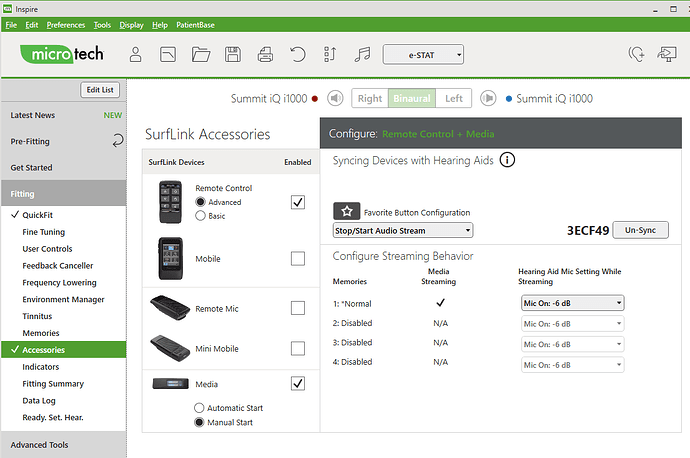The width and height of the screenshot is (690, 458).
Task: Print using the printer icon
Action: coord(265,55)
